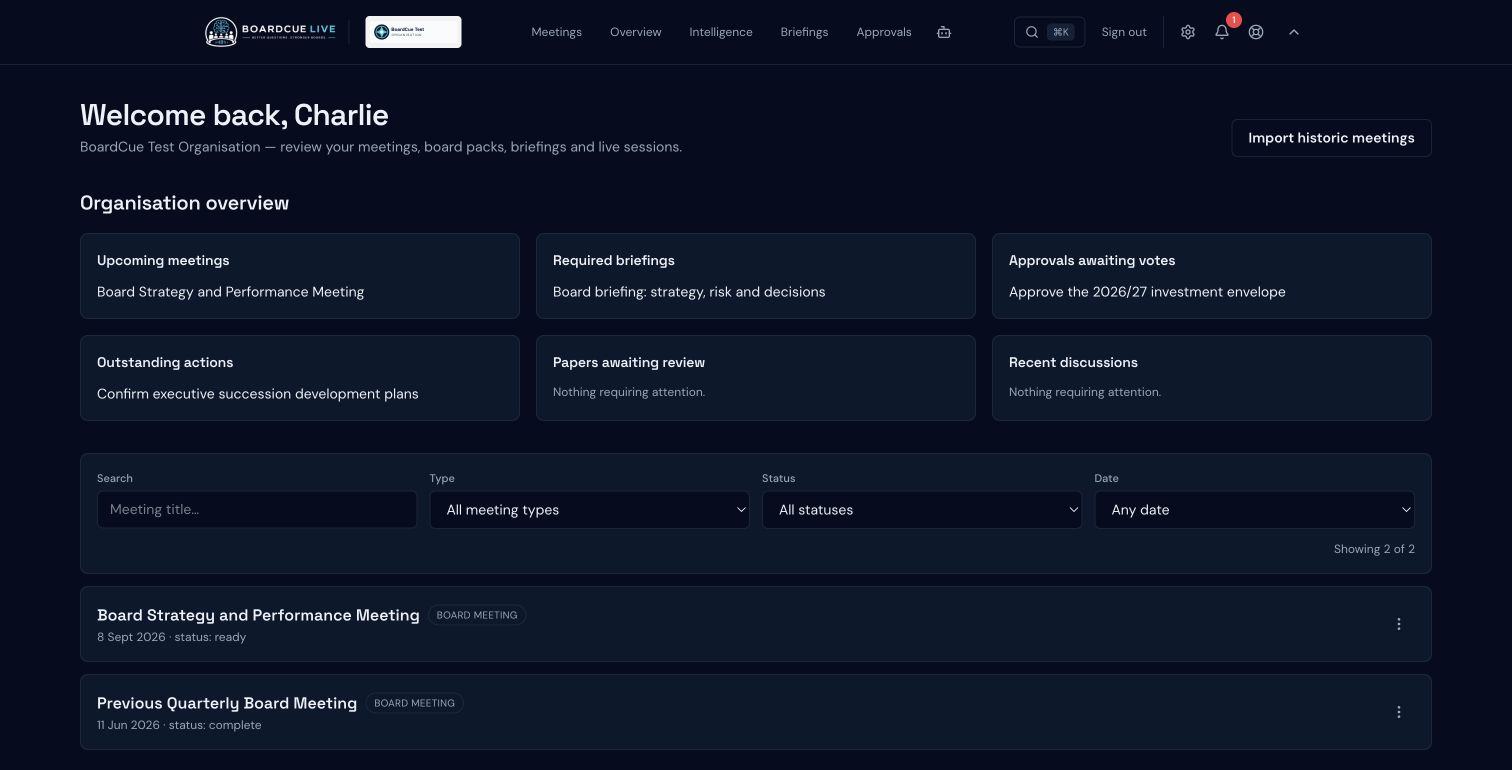
Task: Open Approvals in the top navigation
Action: click(x=884, y=32)
